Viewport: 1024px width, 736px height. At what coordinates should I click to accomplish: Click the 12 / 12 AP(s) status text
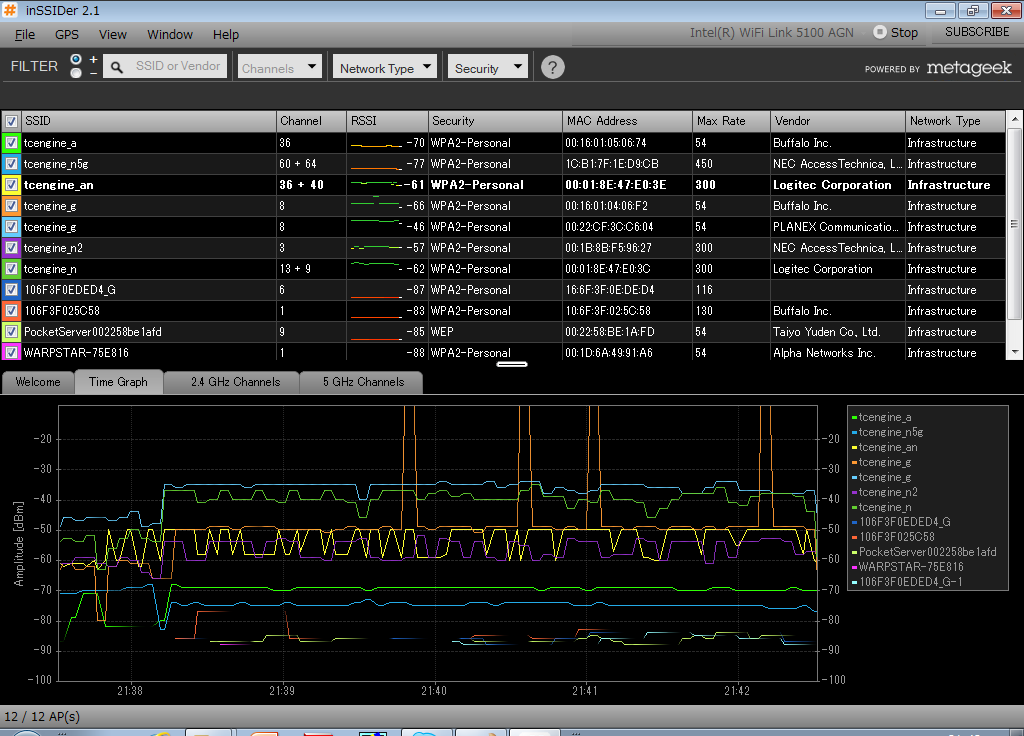(42, 716)
